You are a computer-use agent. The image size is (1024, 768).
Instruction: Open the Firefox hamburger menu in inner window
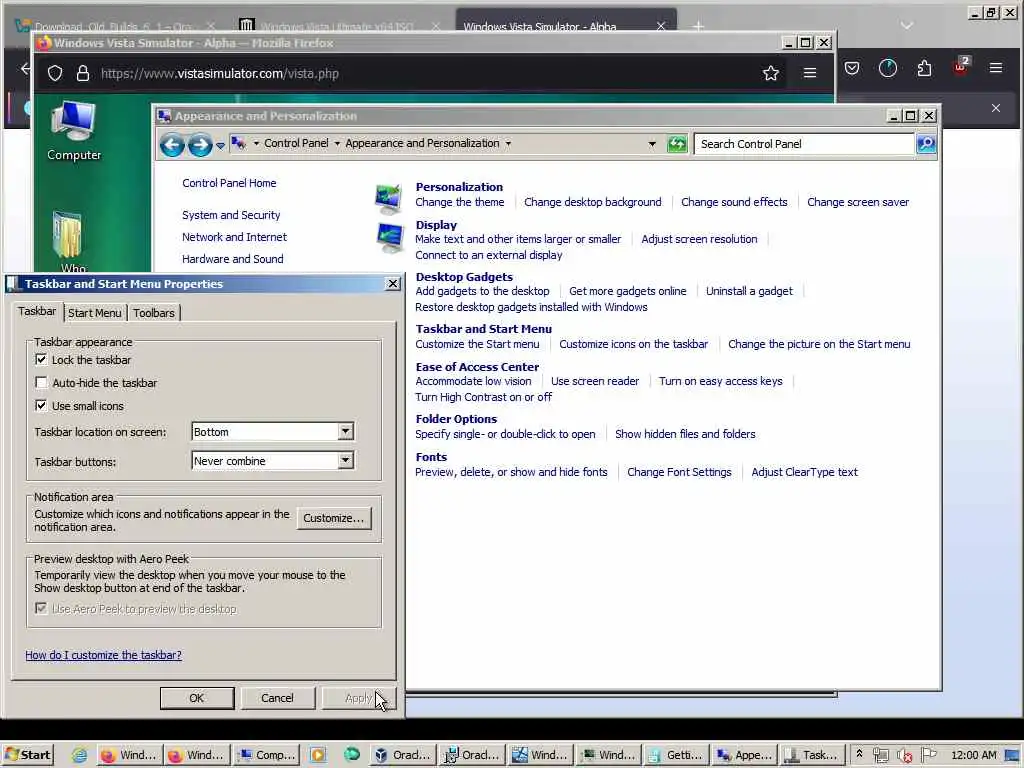810,73
